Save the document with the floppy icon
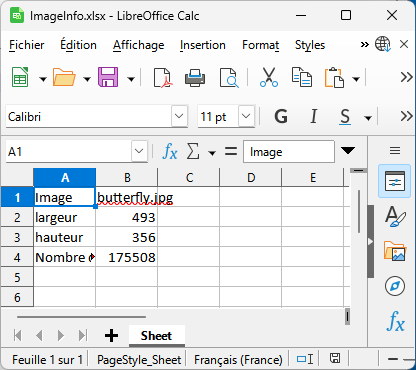The height and width of the screenshot is (370, 416). click(108, 77)
